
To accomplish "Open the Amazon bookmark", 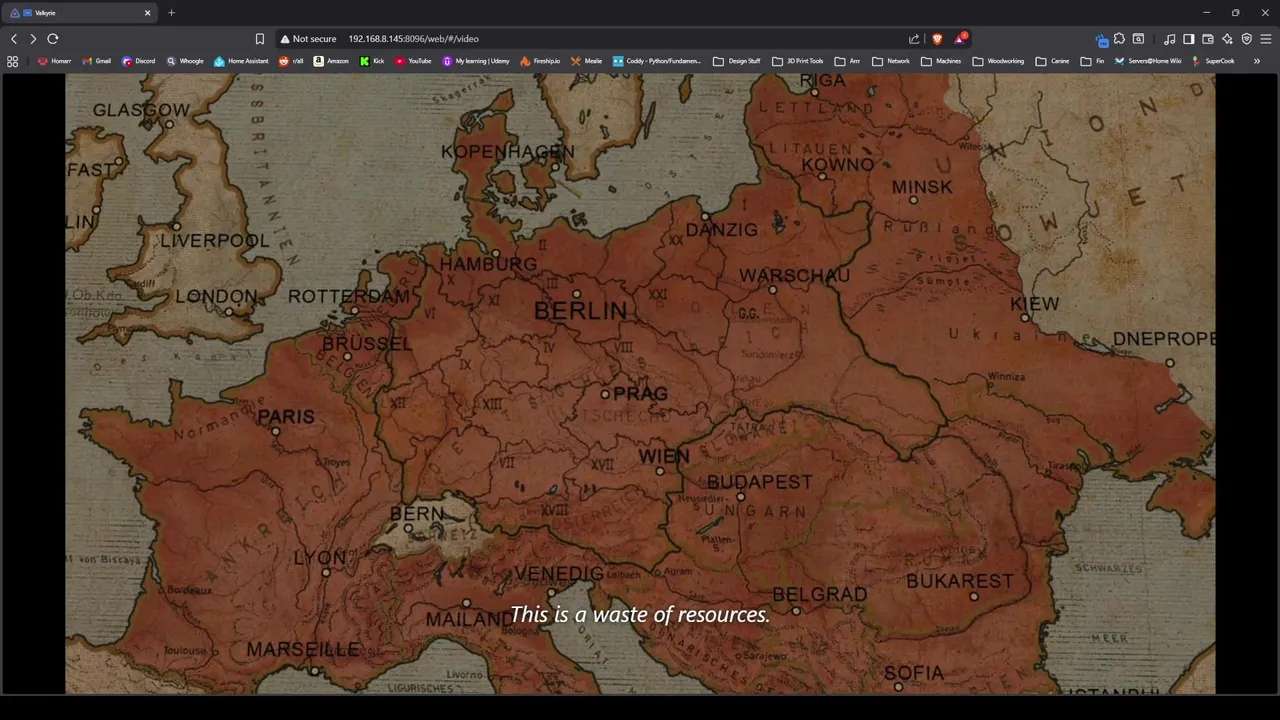I will coord(331,61).
